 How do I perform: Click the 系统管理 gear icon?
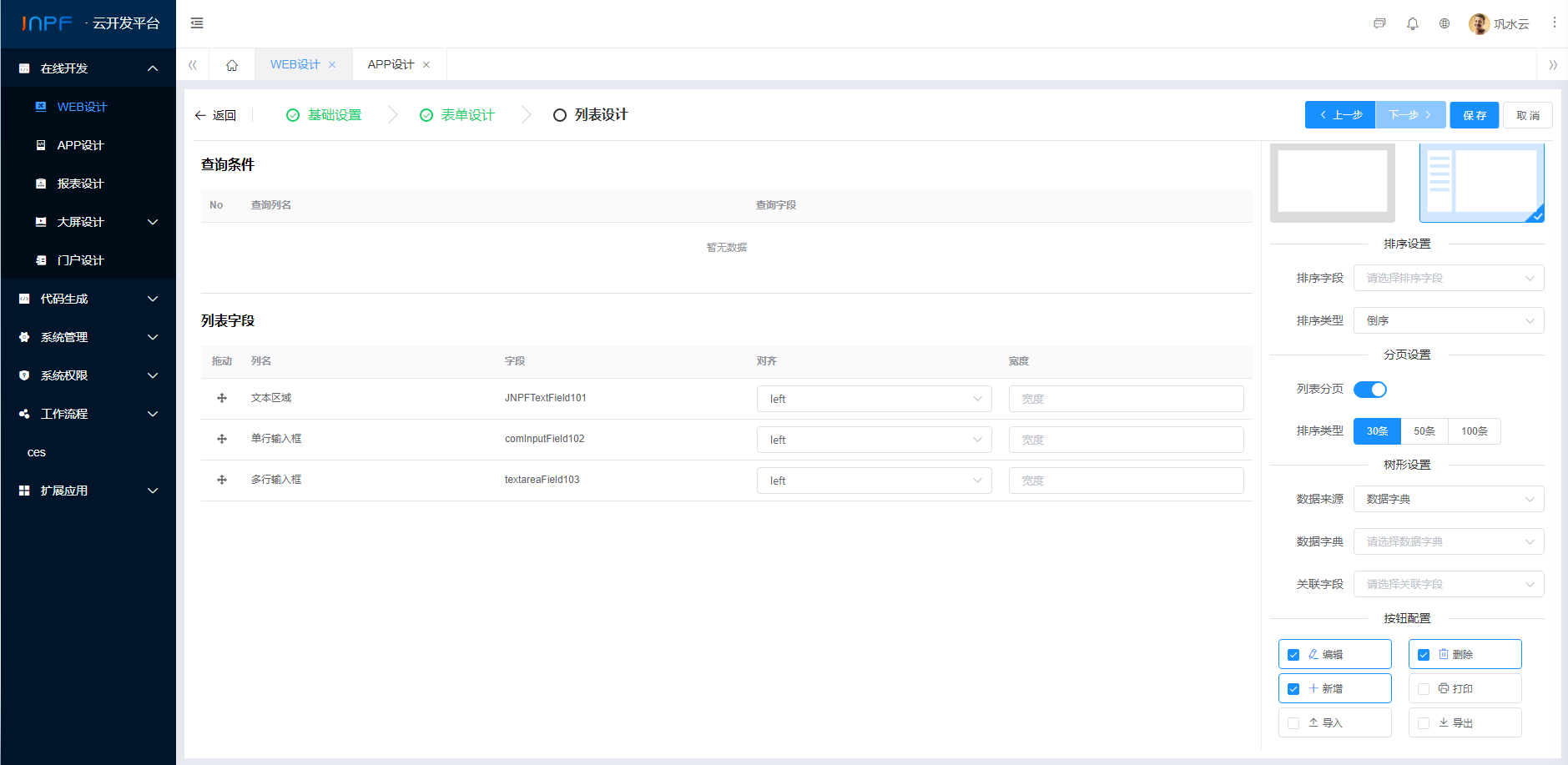click(x=24, y=337)
